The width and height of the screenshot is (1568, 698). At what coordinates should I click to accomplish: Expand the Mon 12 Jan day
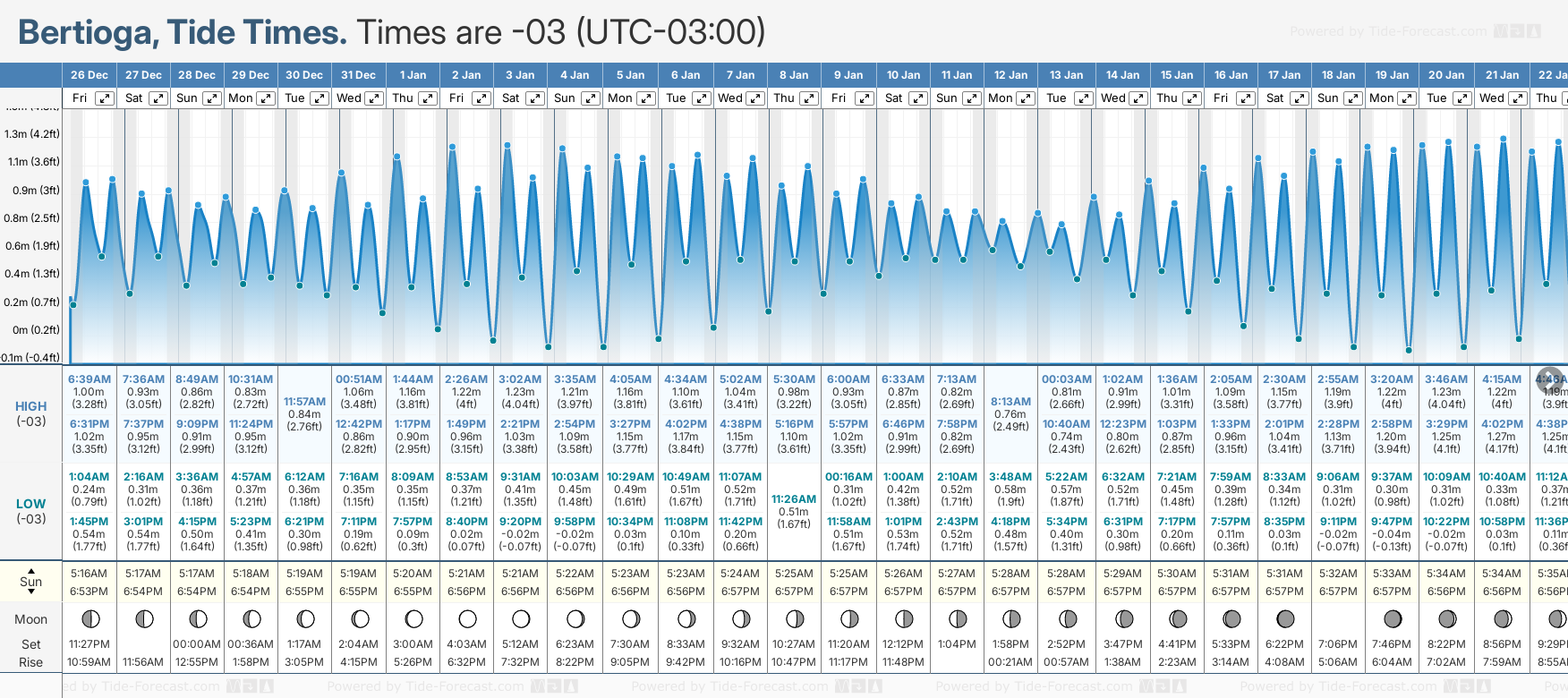point(1027,98)
